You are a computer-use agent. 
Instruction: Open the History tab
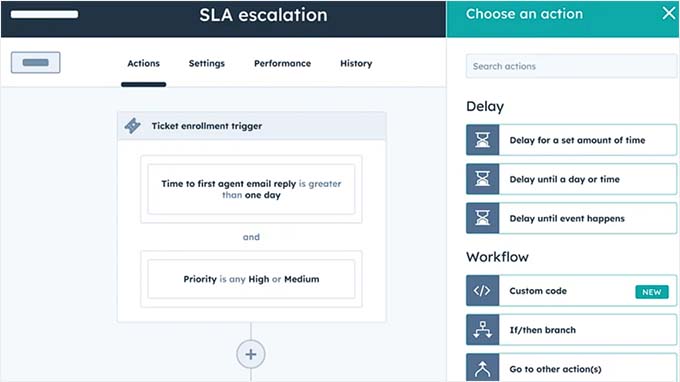coord(356,63)
